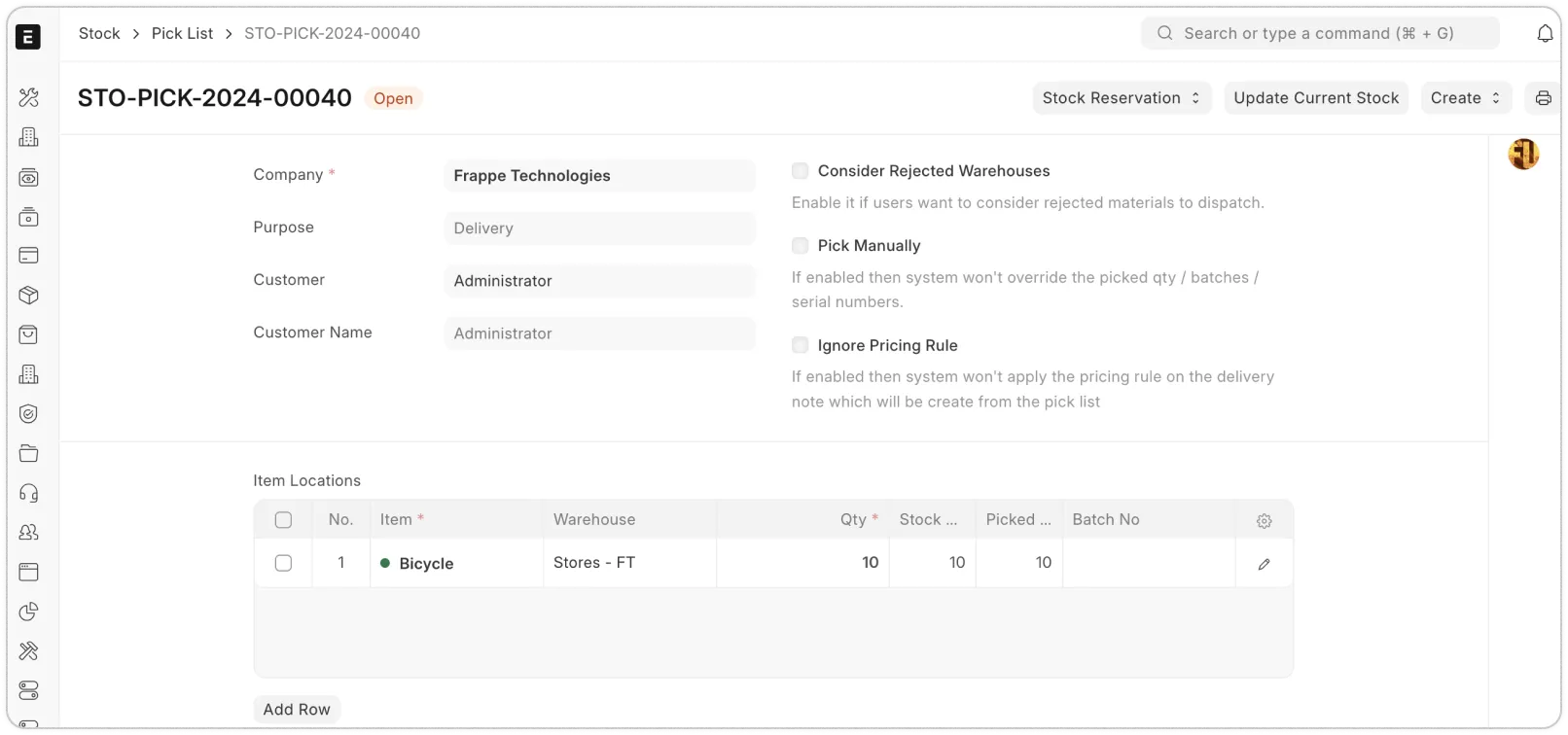The width and height of the screenshot is (1568, 735).
Task: Open the Stock cube icon in sidebar
Action: click(x=29, y=296)
